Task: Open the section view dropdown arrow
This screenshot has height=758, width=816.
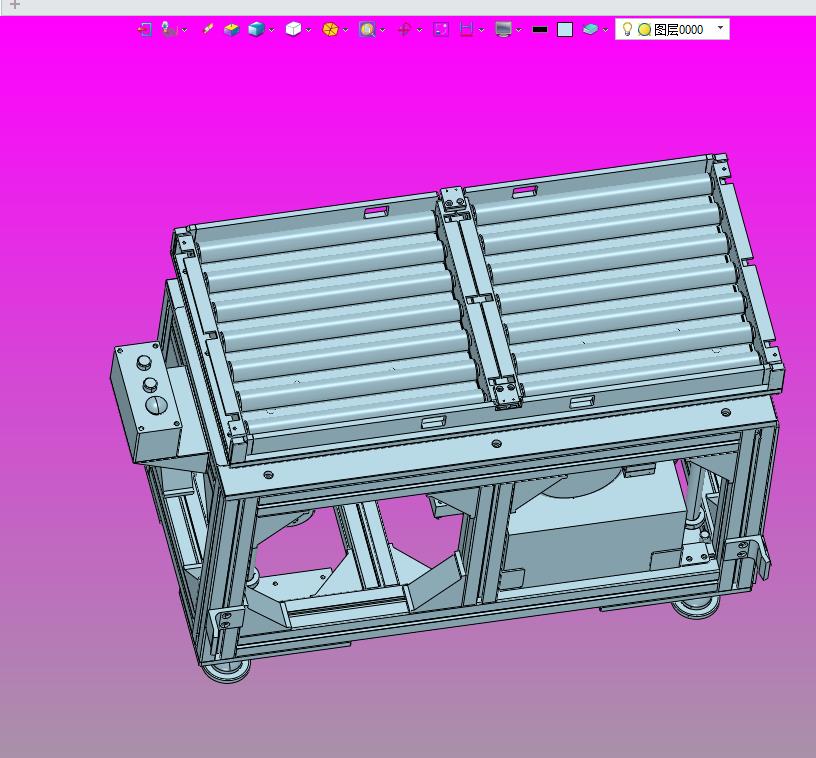Action: (481, 30)
